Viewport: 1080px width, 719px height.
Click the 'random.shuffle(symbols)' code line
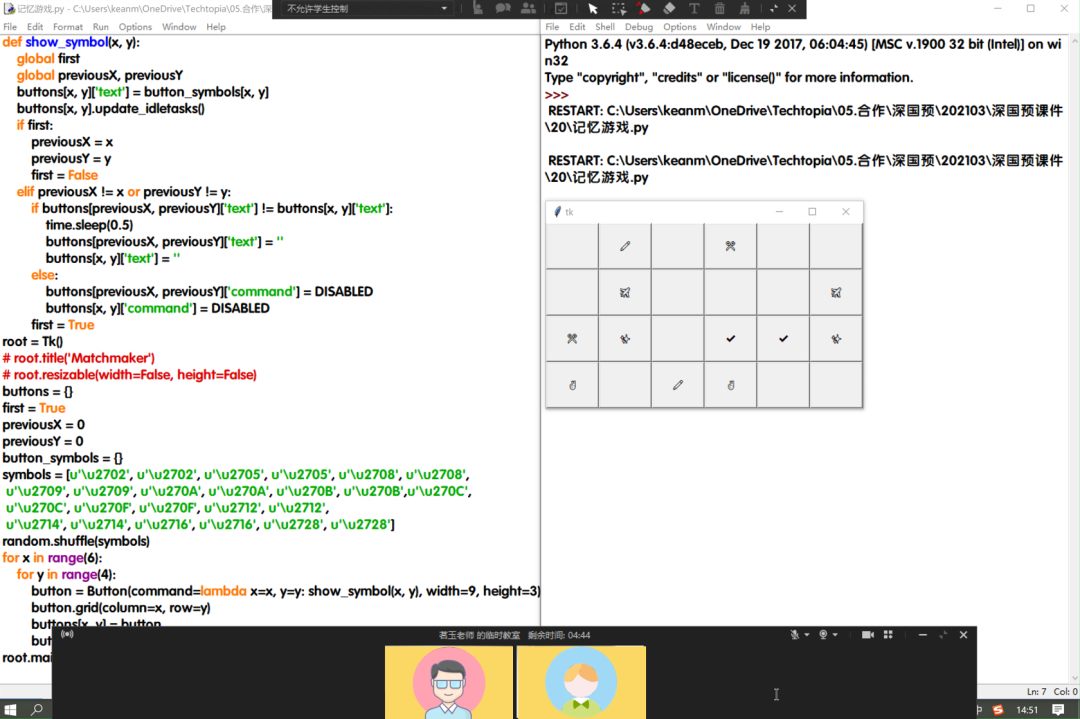(x=76, y=541)
